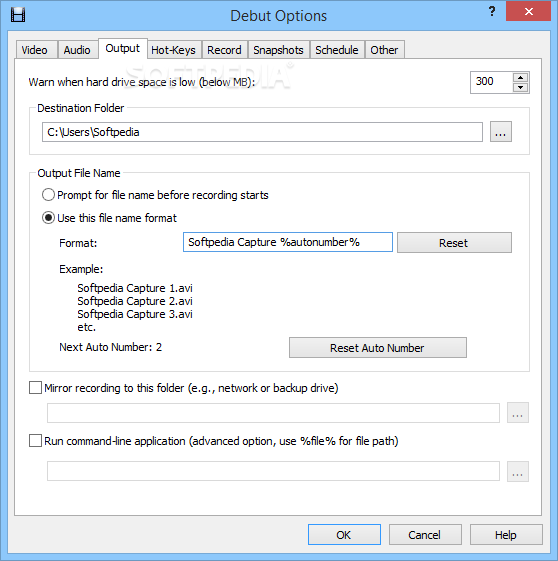This screenshot has height=561, width=558.
Task: Click the hard drive space MB field
Action: tap(491, 82)
